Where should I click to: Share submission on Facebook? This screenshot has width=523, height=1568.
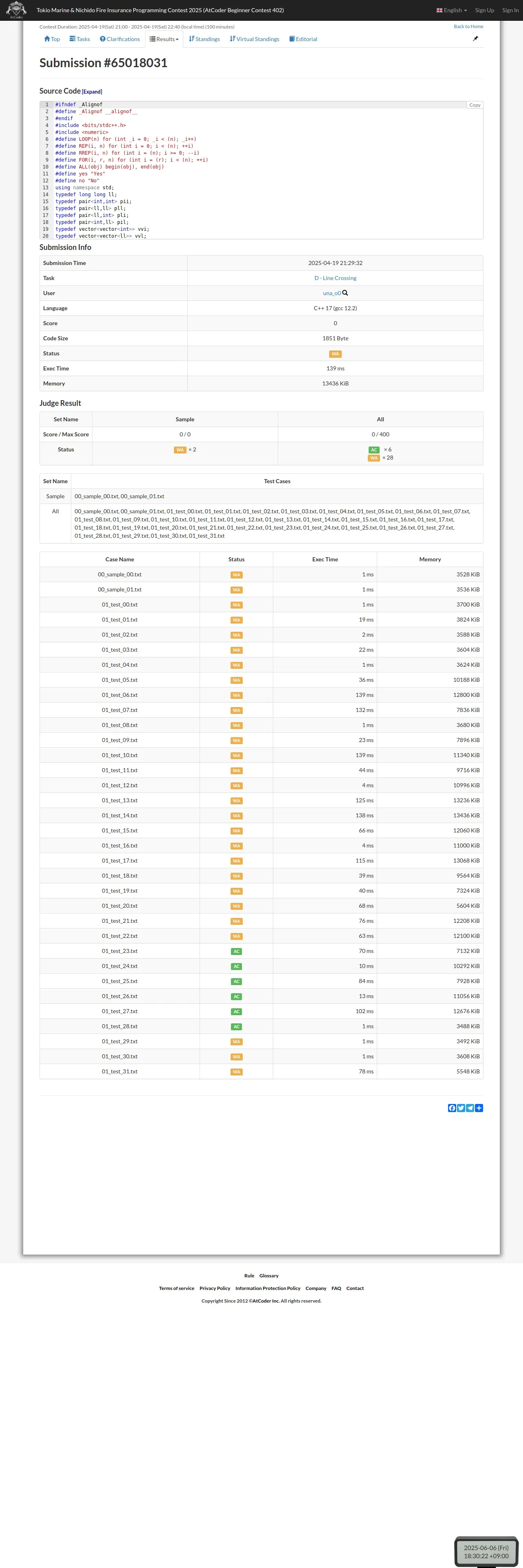click(x=452, y=1108)
